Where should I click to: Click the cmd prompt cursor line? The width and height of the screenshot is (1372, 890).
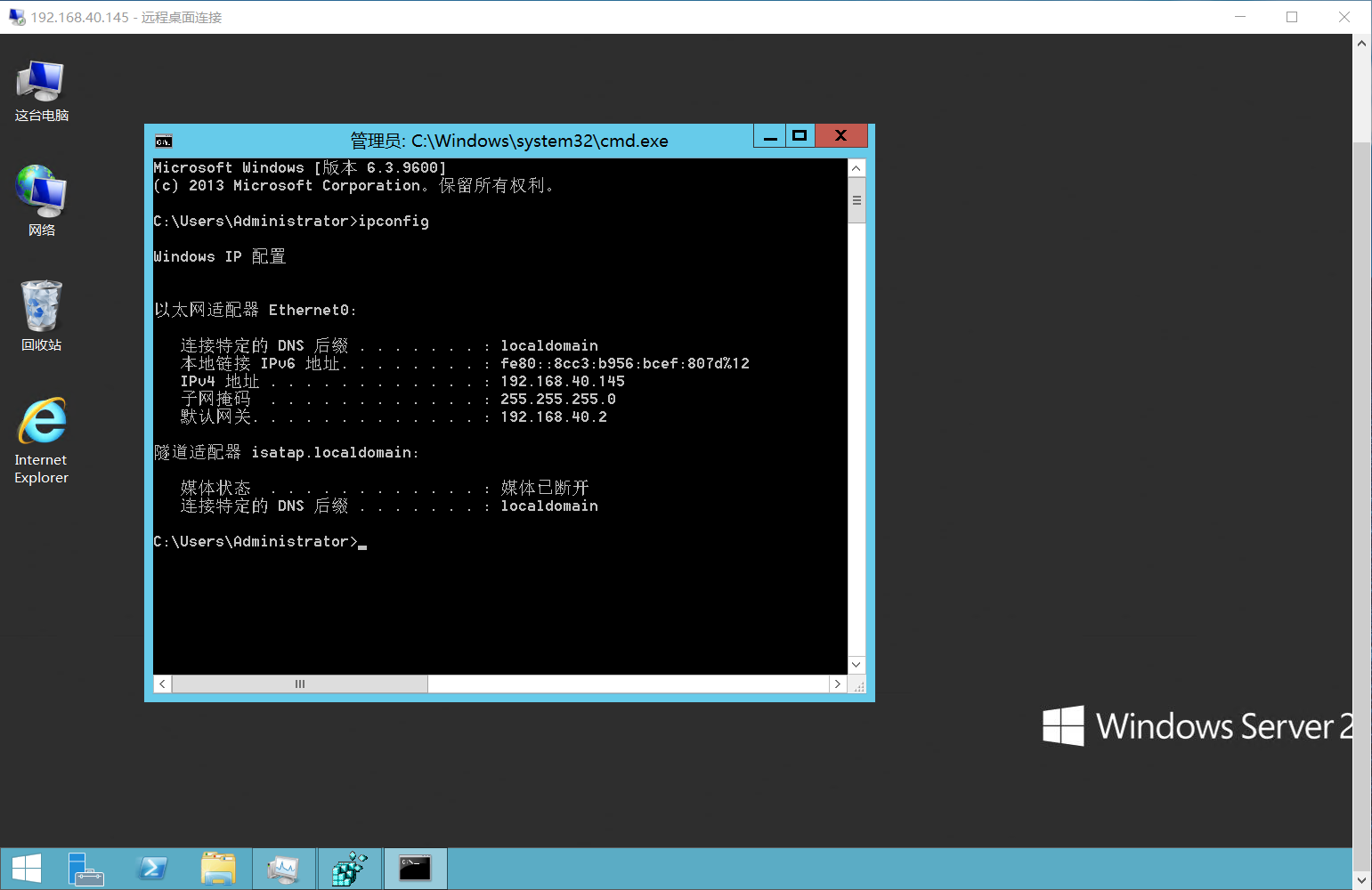pyautogui.click(x=260, y=541)
